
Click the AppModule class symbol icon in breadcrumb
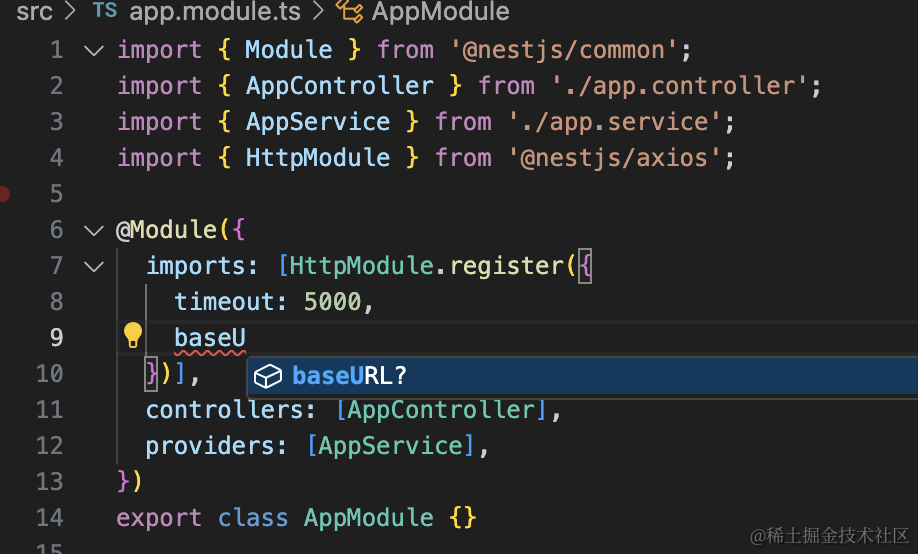(349, 12)
